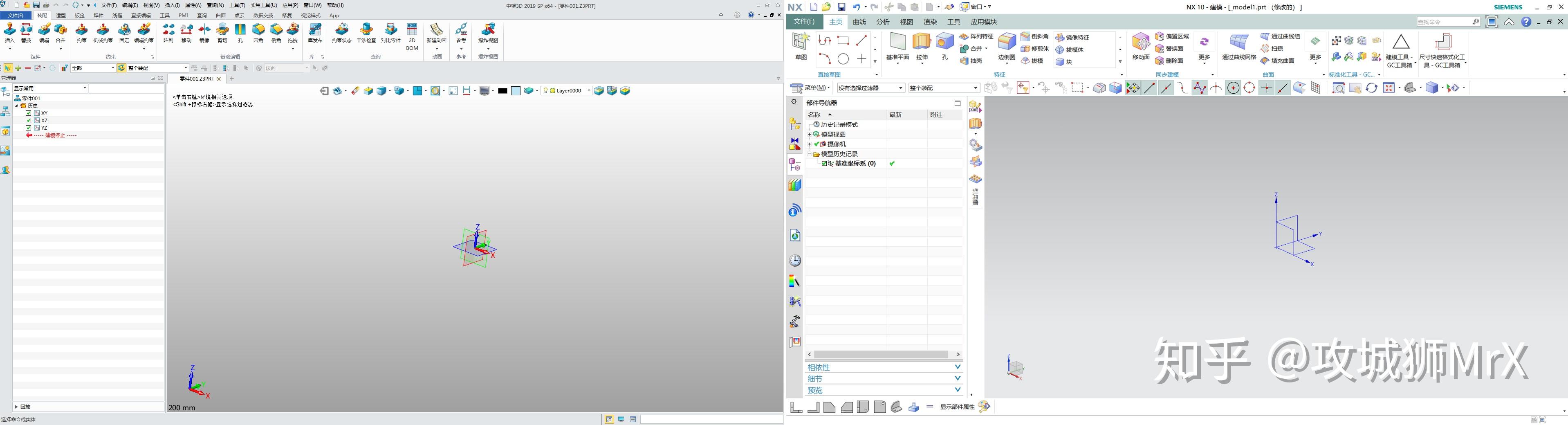Click the 更多 button in 同步建模 group
The height and width of the screenshot is (425, 1568).
pyautogui.click(x=1204, y=49)
